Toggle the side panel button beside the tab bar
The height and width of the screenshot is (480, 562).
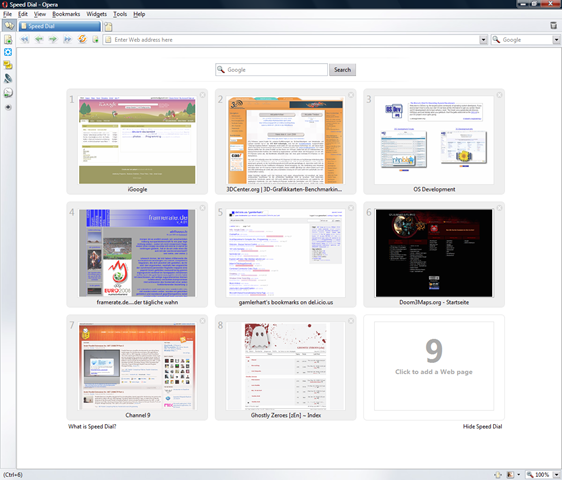(x=9, y=26)
